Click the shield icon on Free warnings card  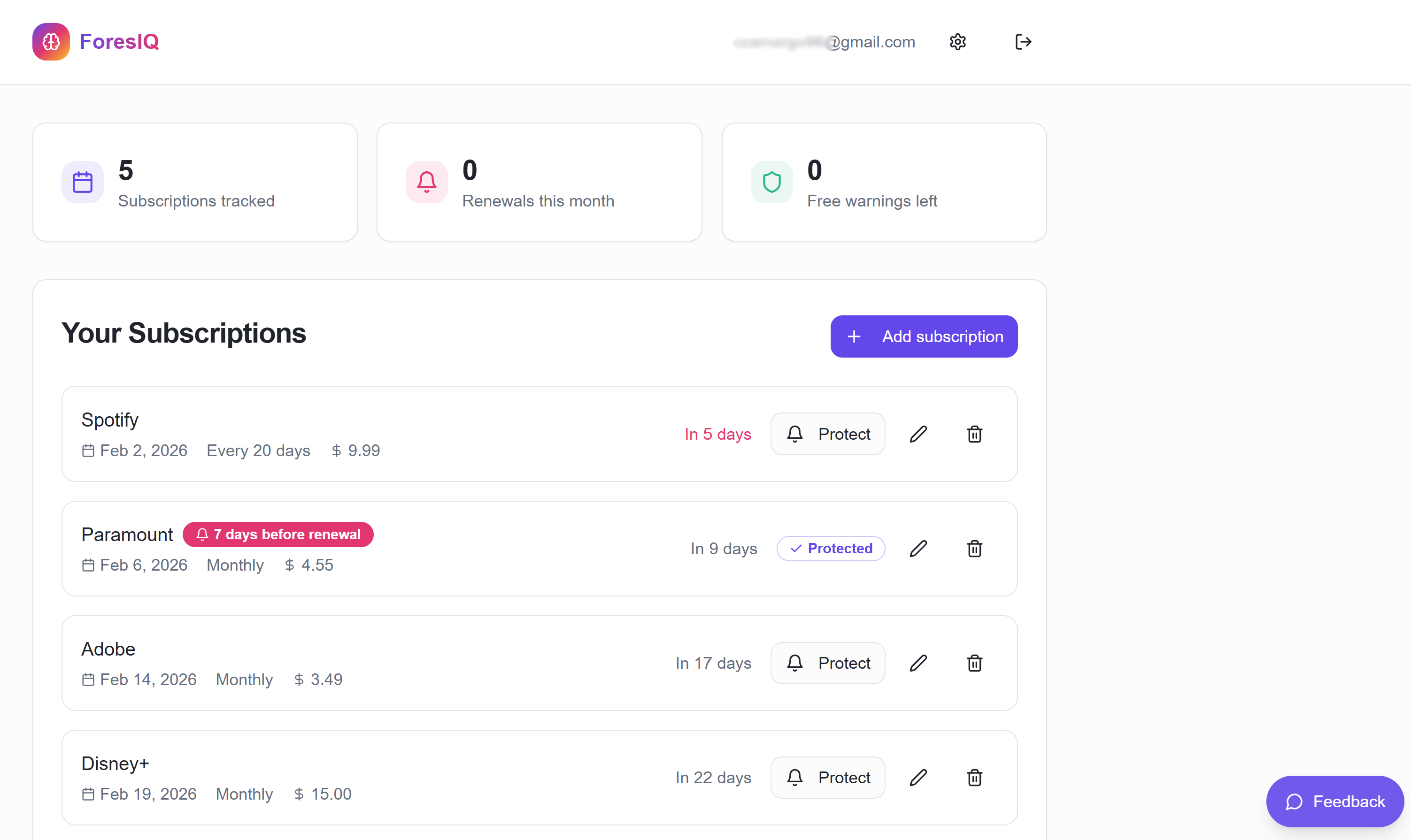coord(771,182)
